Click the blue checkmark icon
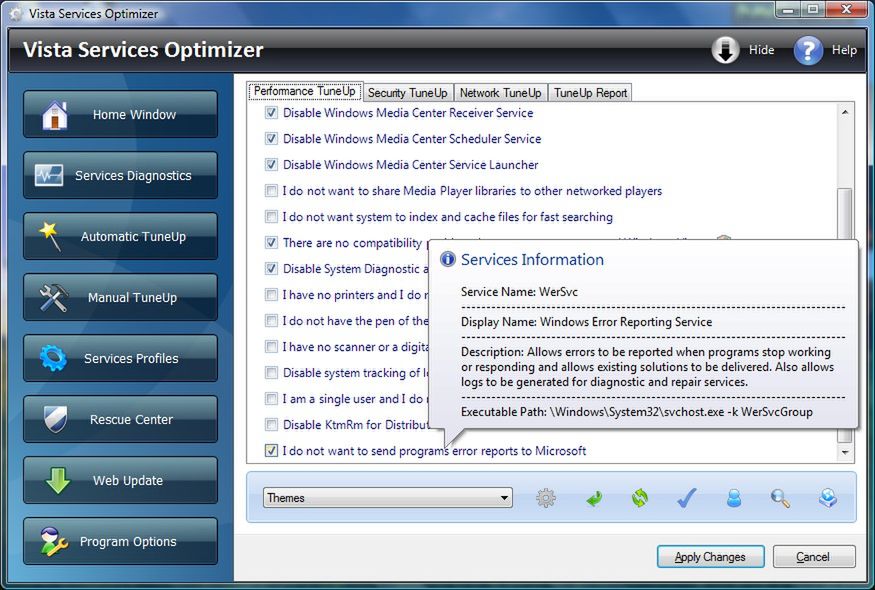 click(686, 497)
